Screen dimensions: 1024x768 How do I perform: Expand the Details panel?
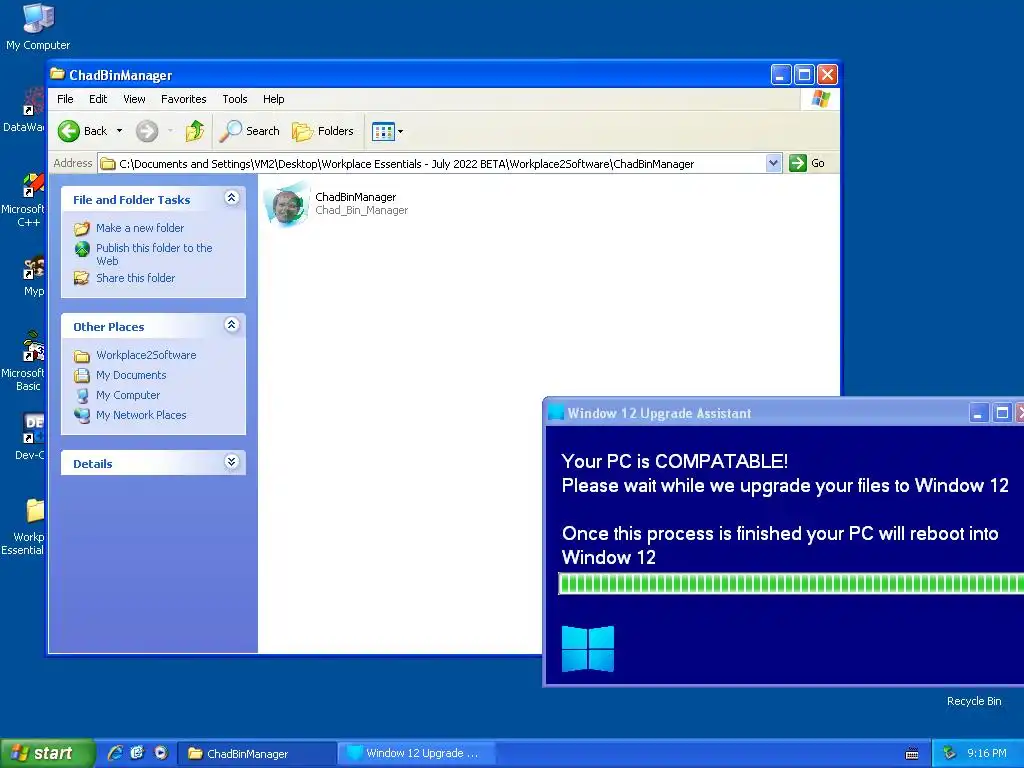232,462
